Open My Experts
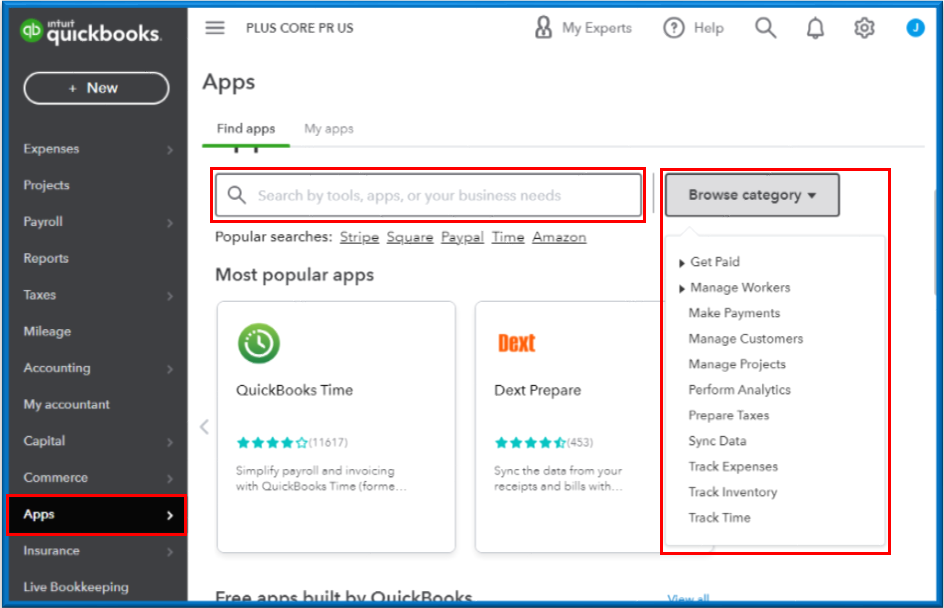Viewport: 944px width, 608px height. coord(583,28)
